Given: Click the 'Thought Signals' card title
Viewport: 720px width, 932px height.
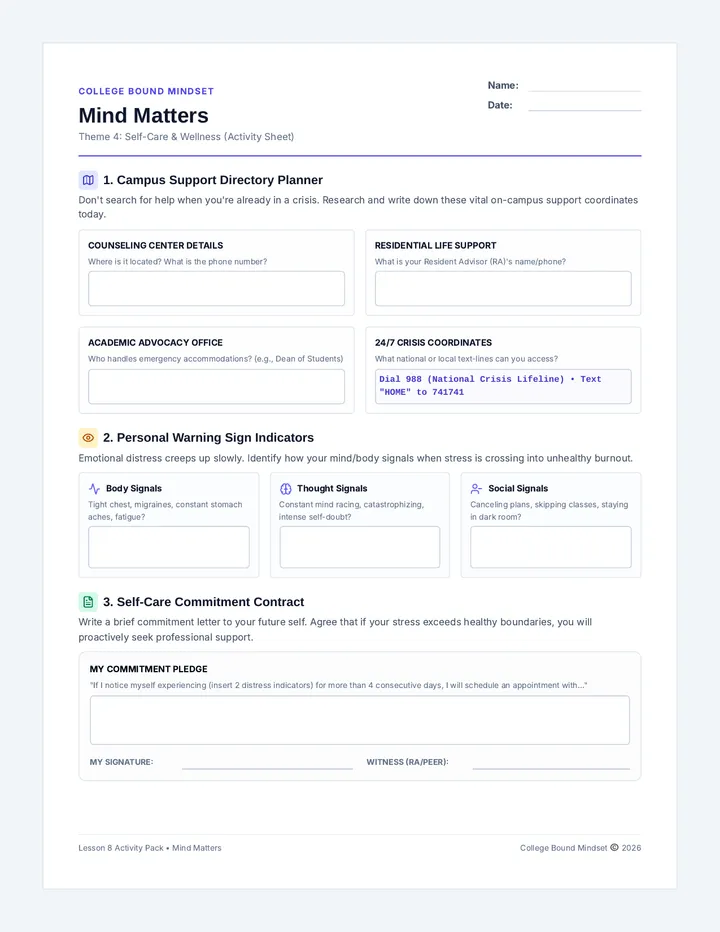Looking at the screenshot, I should coord(332,489).
